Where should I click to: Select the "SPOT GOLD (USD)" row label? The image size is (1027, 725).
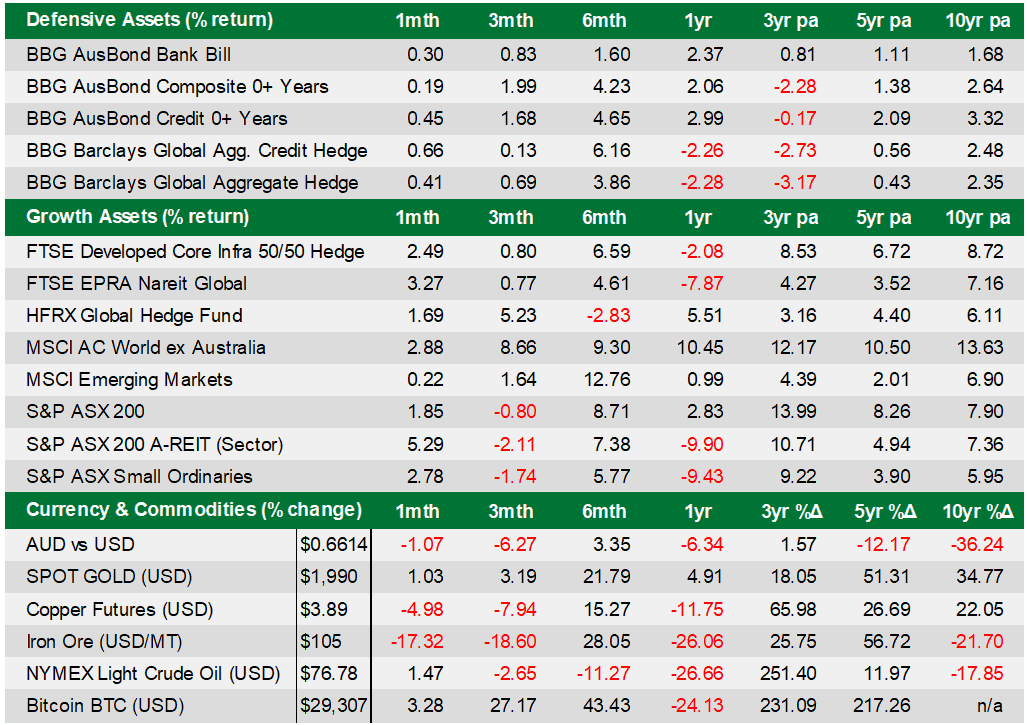[109, 577]
